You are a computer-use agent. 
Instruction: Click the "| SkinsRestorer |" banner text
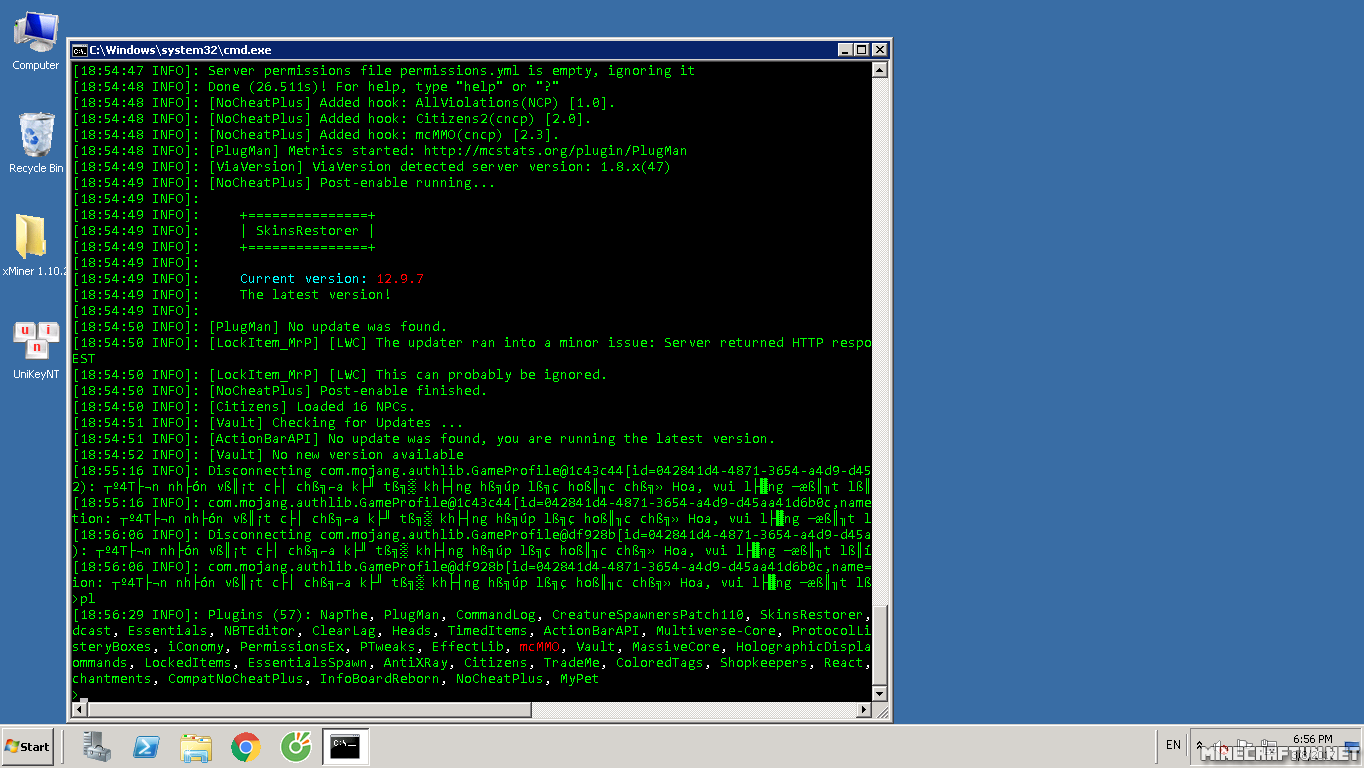(308, 231)
